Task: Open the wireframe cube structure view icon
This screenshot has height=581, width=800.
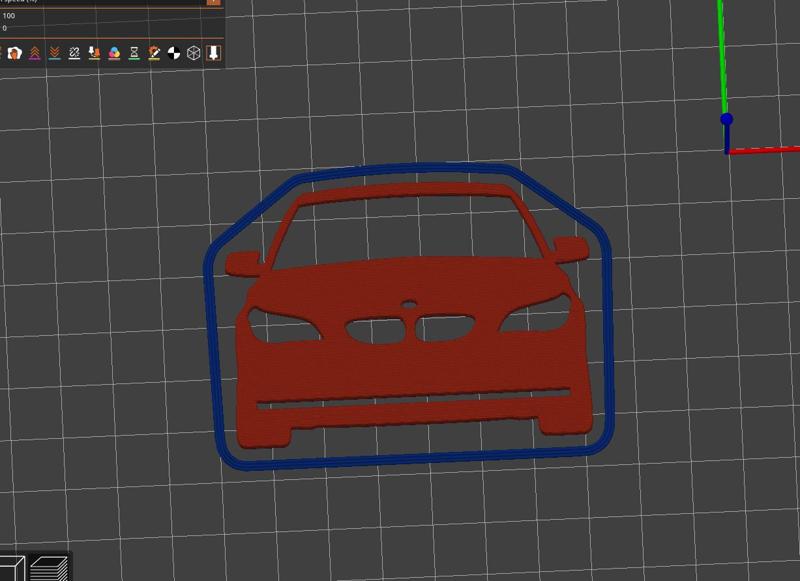Action: pos(192,53)
